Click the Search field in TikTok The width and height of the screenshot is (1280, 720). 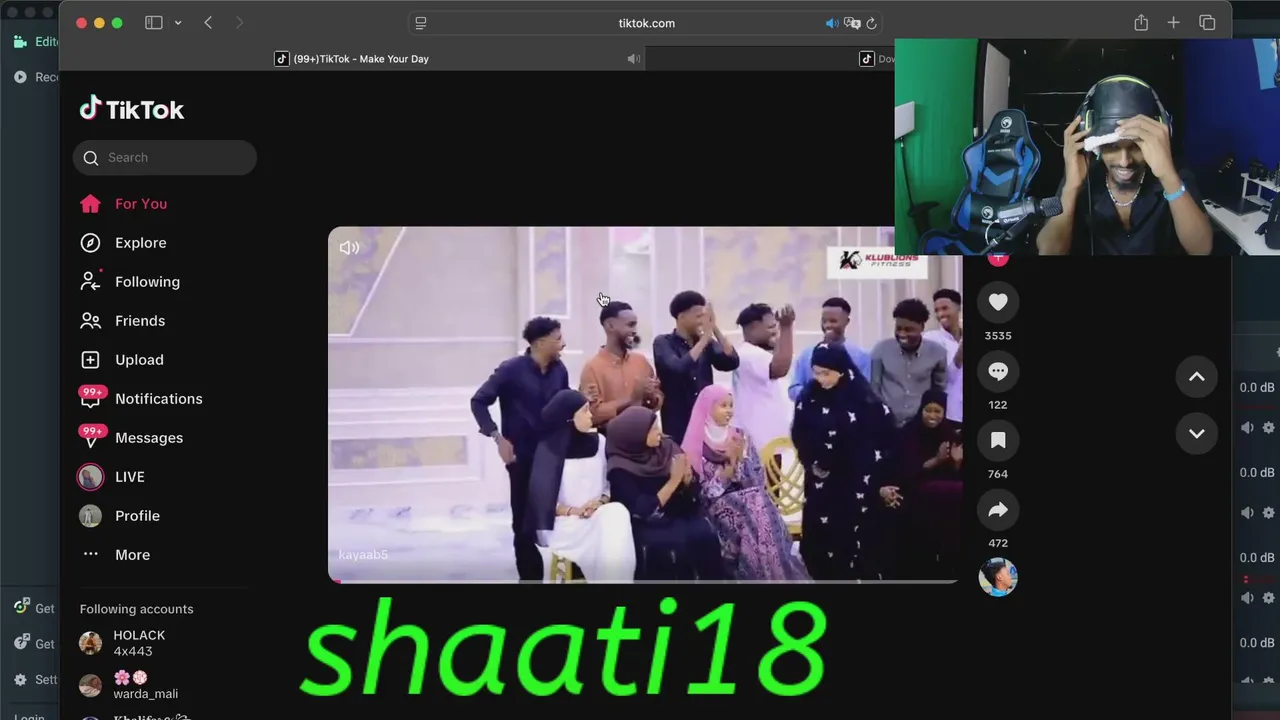tap(165, 157)
